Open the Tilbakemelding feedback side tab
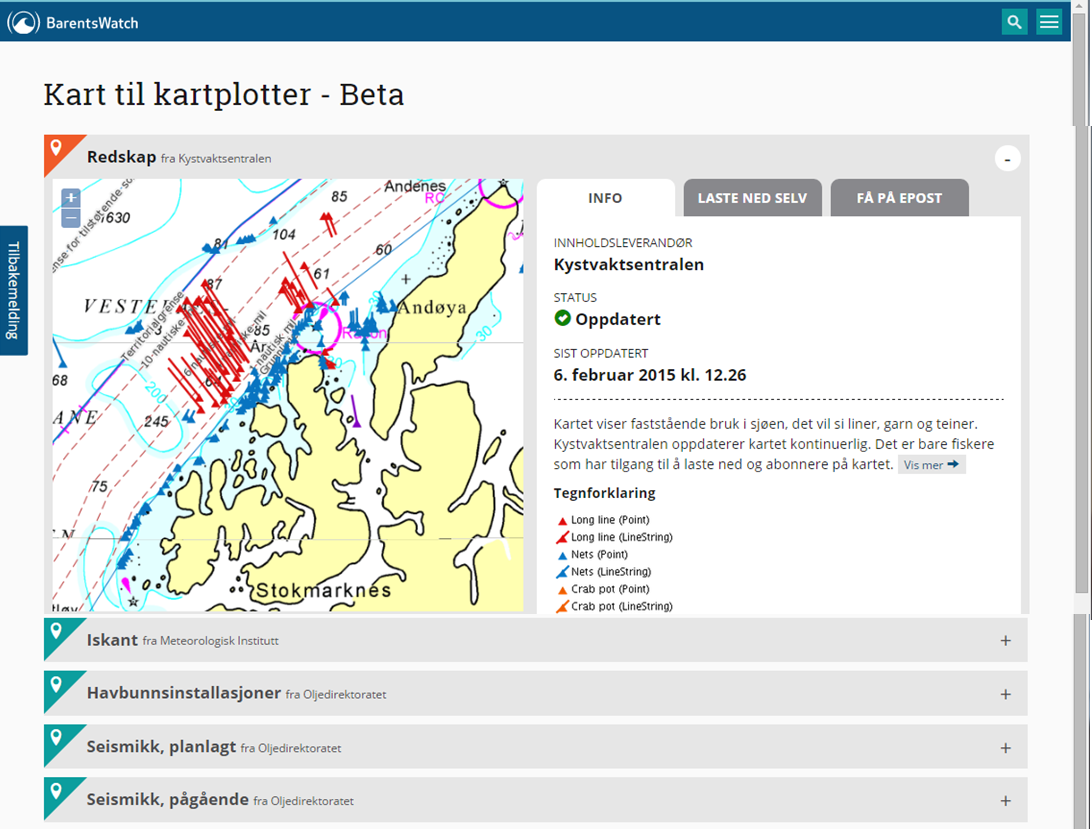1092x829 pixels. pos(14,291)
